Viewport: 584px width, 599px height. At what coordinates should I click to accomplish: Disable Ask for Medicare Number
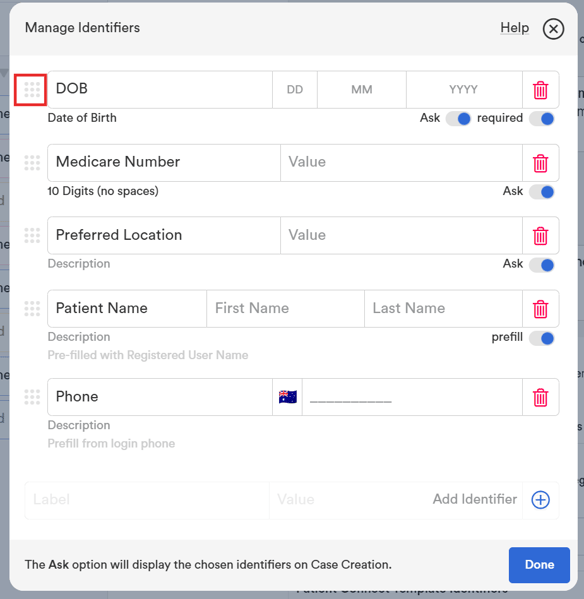542,192
